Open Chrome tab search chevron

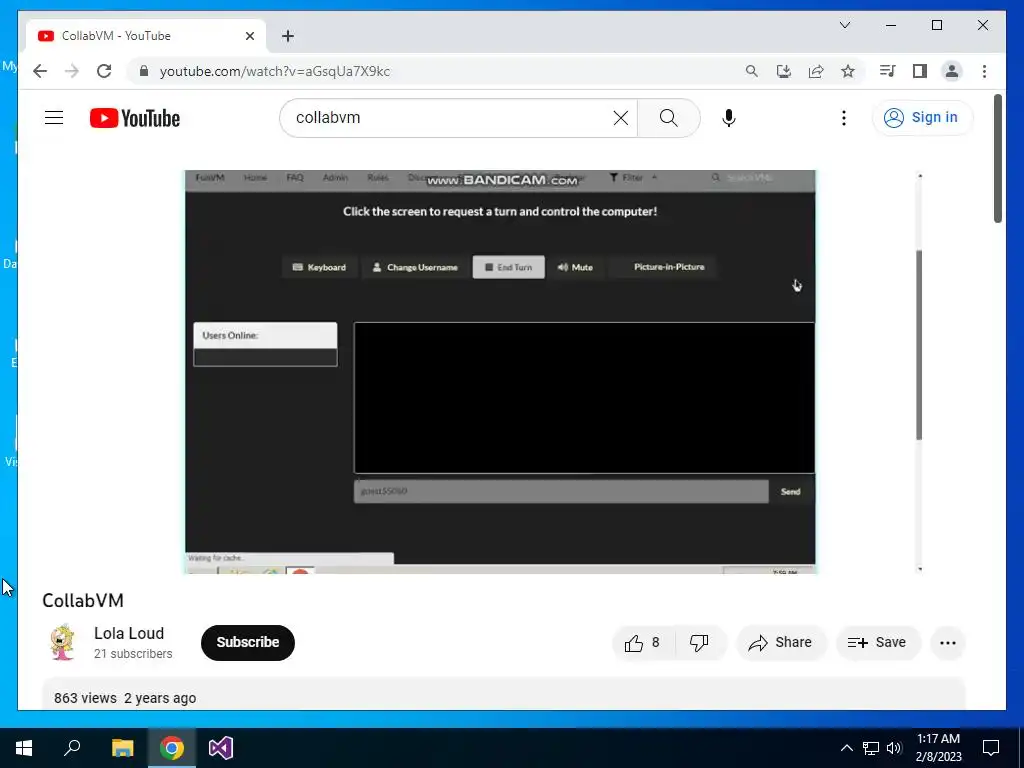(x=845, y=25)
